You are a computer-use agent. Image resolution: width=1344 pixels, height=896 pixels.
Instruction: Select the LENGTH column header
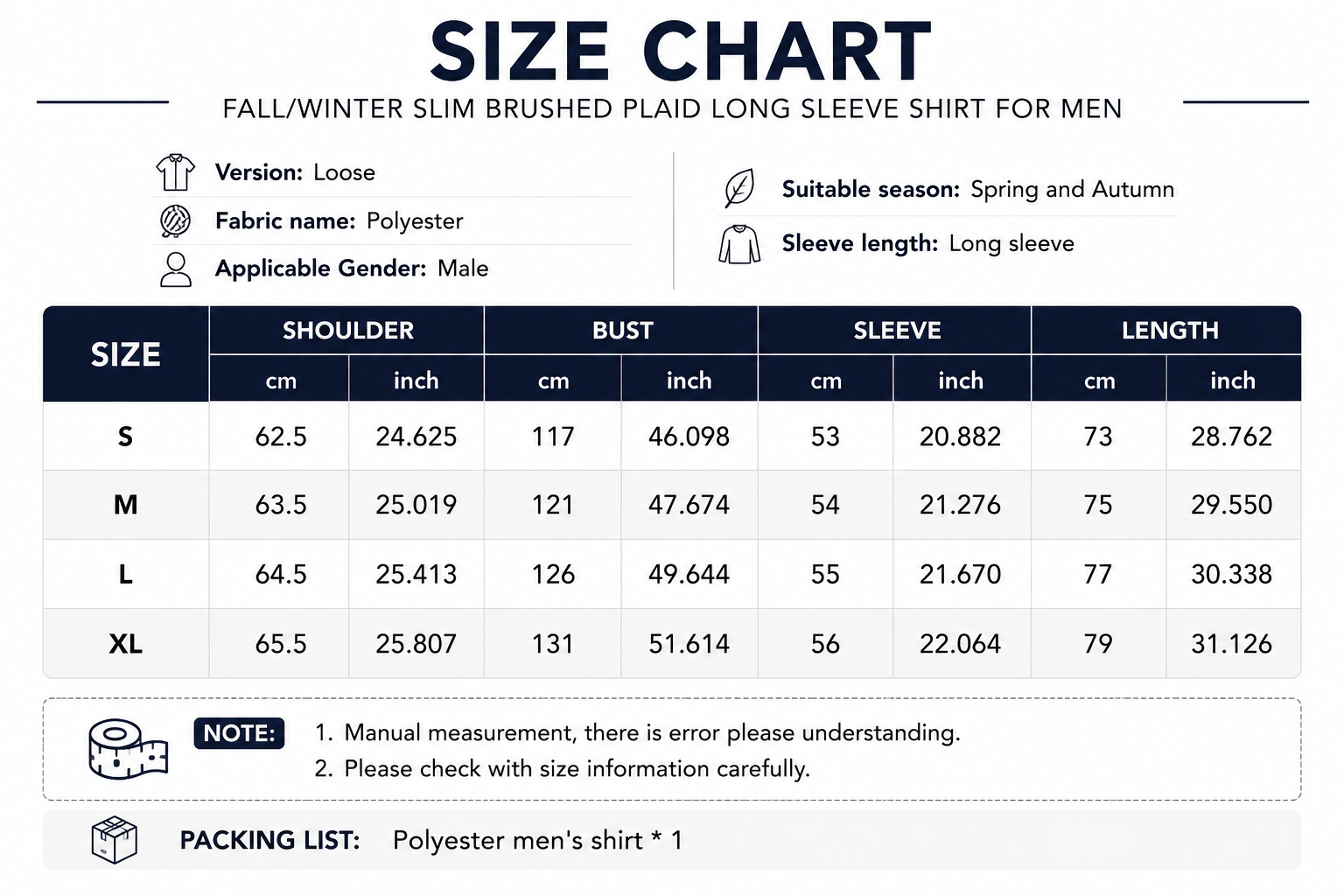point(1168,331)
